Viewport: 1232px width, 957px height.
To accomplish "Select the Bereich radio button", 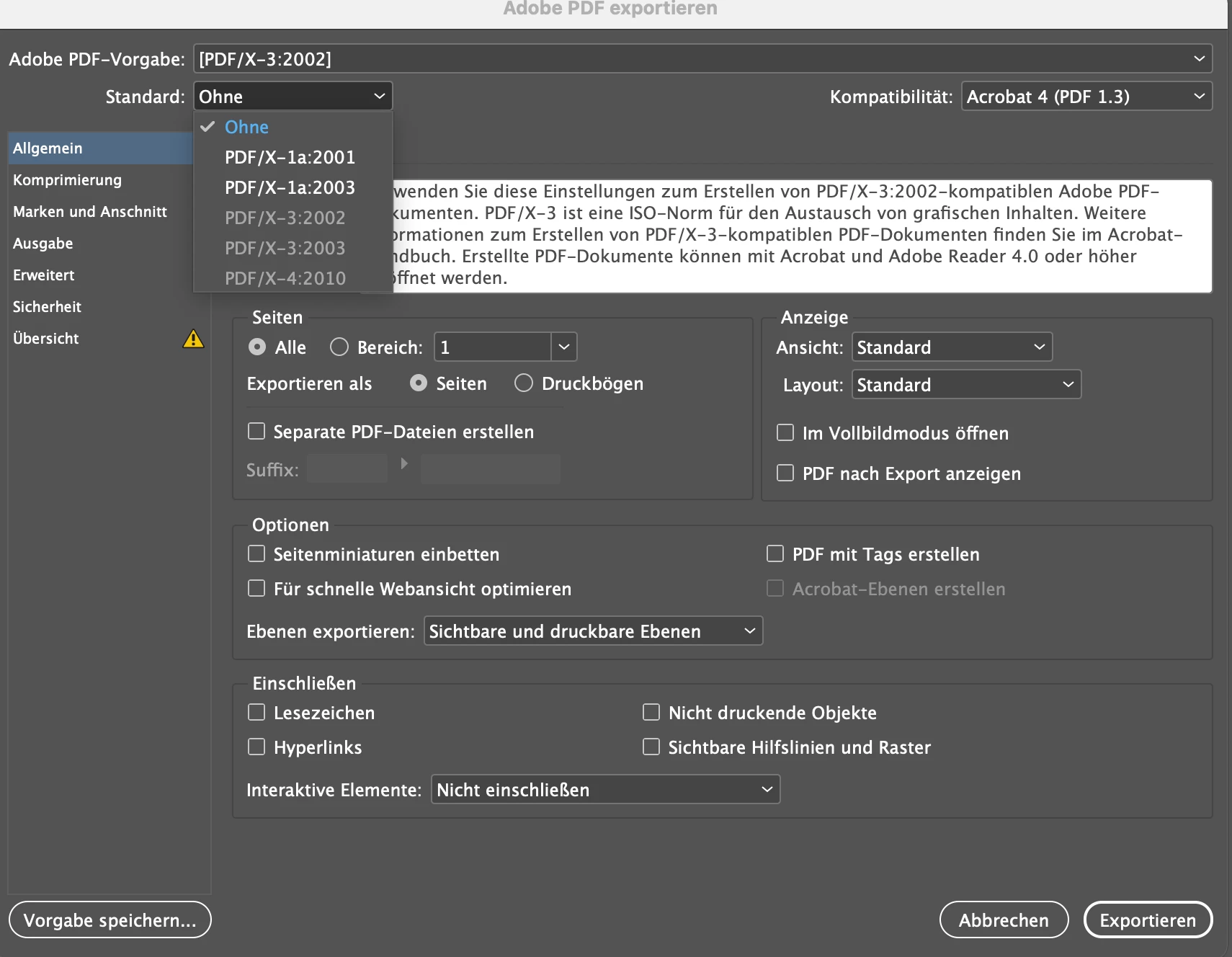I will tap(339, 347).
